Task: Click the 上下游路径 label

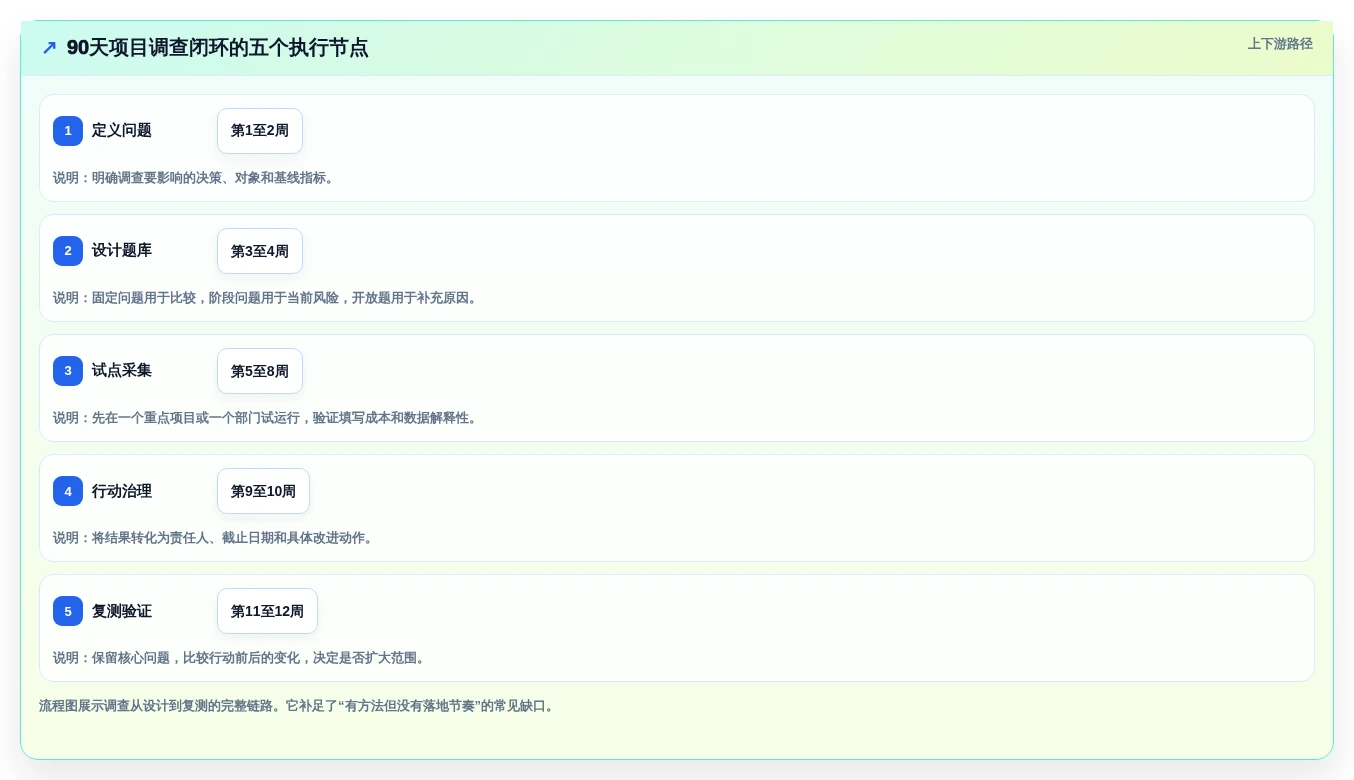Action: click(x=1280, y=44)
